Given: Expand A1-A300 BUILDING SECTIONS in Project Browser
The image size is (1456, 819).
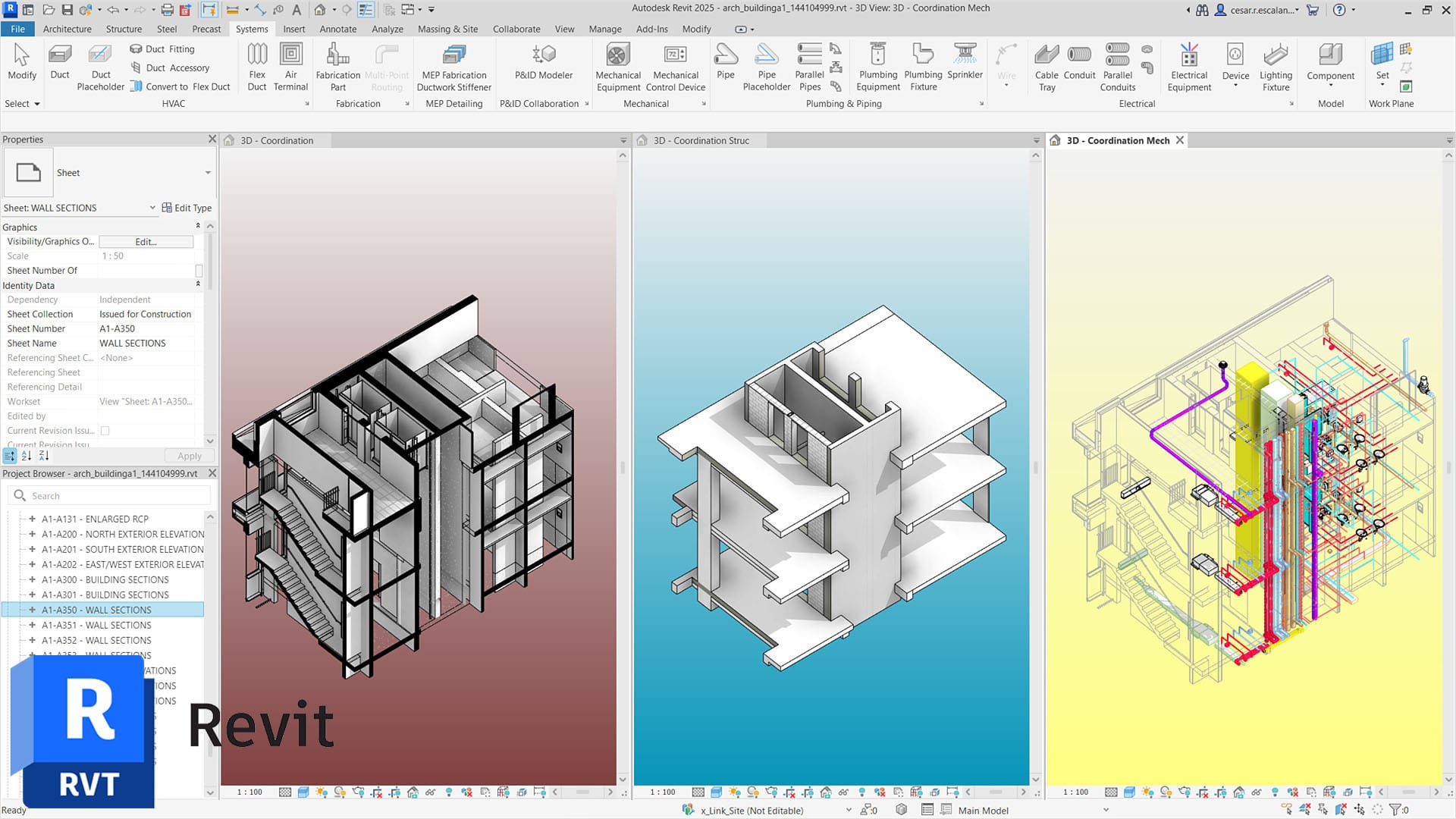Looking at the screenshot, I should coord(33,579).
